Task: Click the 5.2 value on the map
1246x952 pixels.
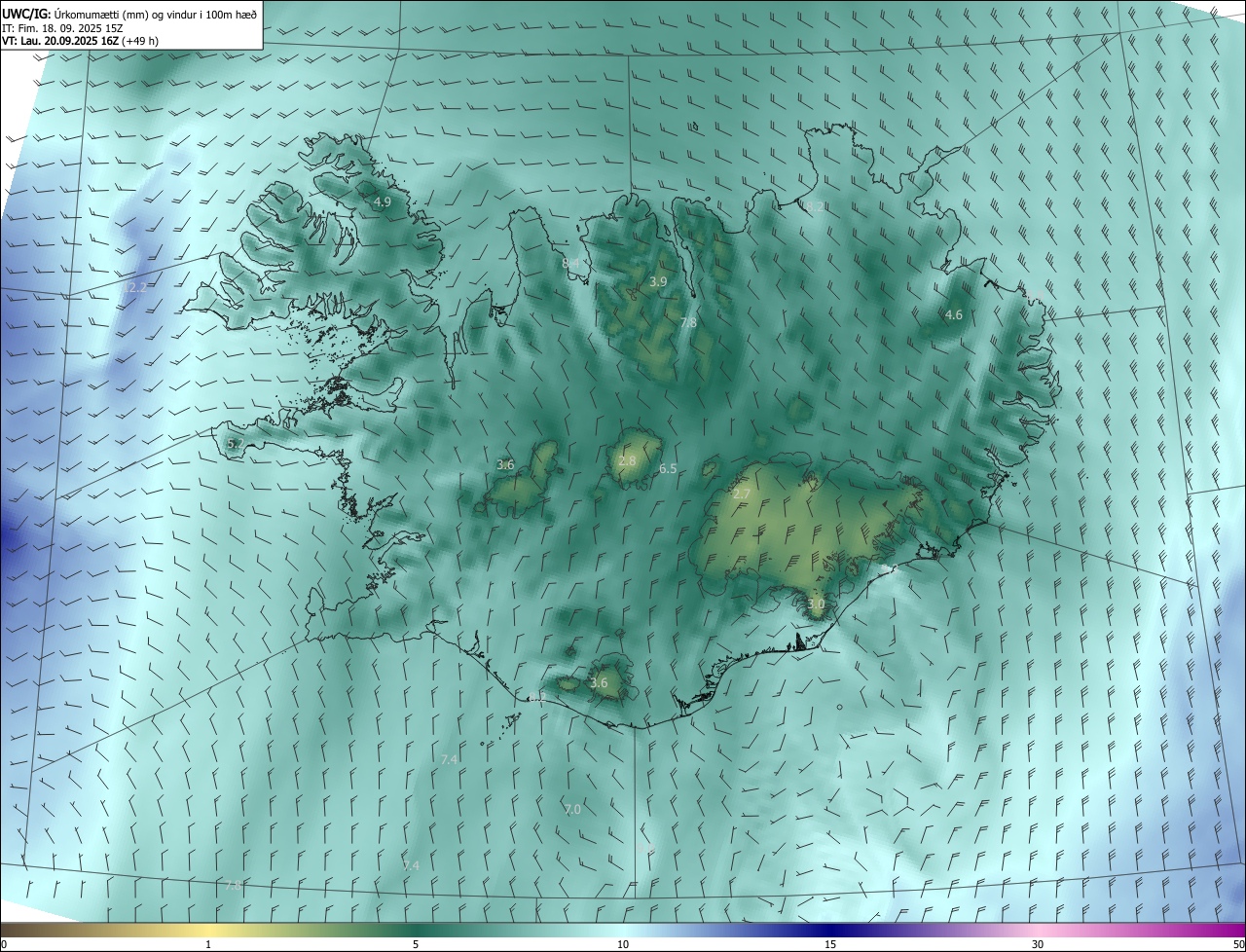Action: coord(235,444)
